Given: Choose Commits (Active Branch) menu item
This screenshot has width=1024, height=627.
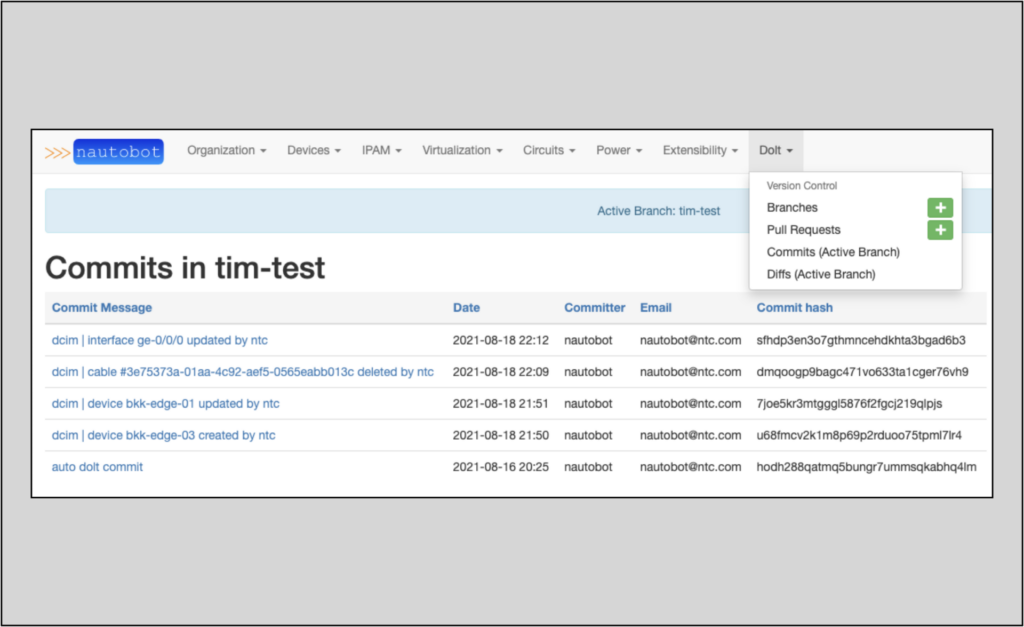Looking at the screenshot, I should click(833, 252).
